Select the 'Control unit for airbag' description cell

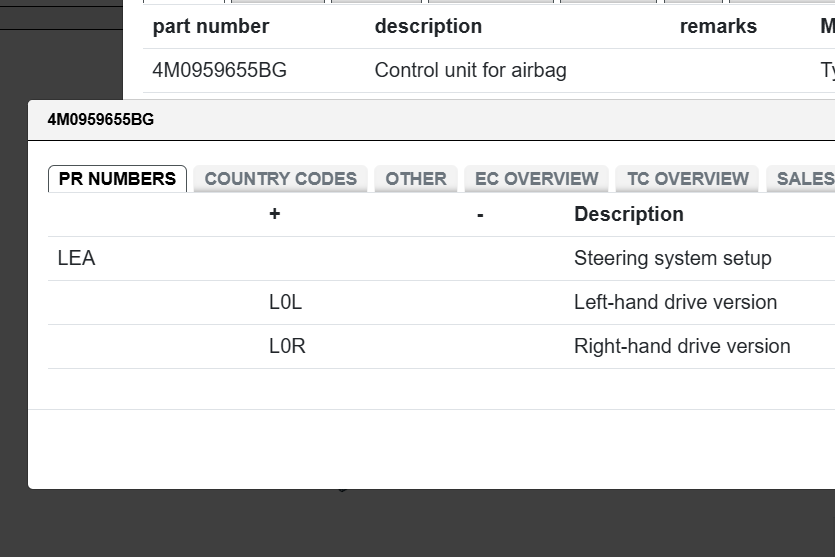click(x=470, y=71)
